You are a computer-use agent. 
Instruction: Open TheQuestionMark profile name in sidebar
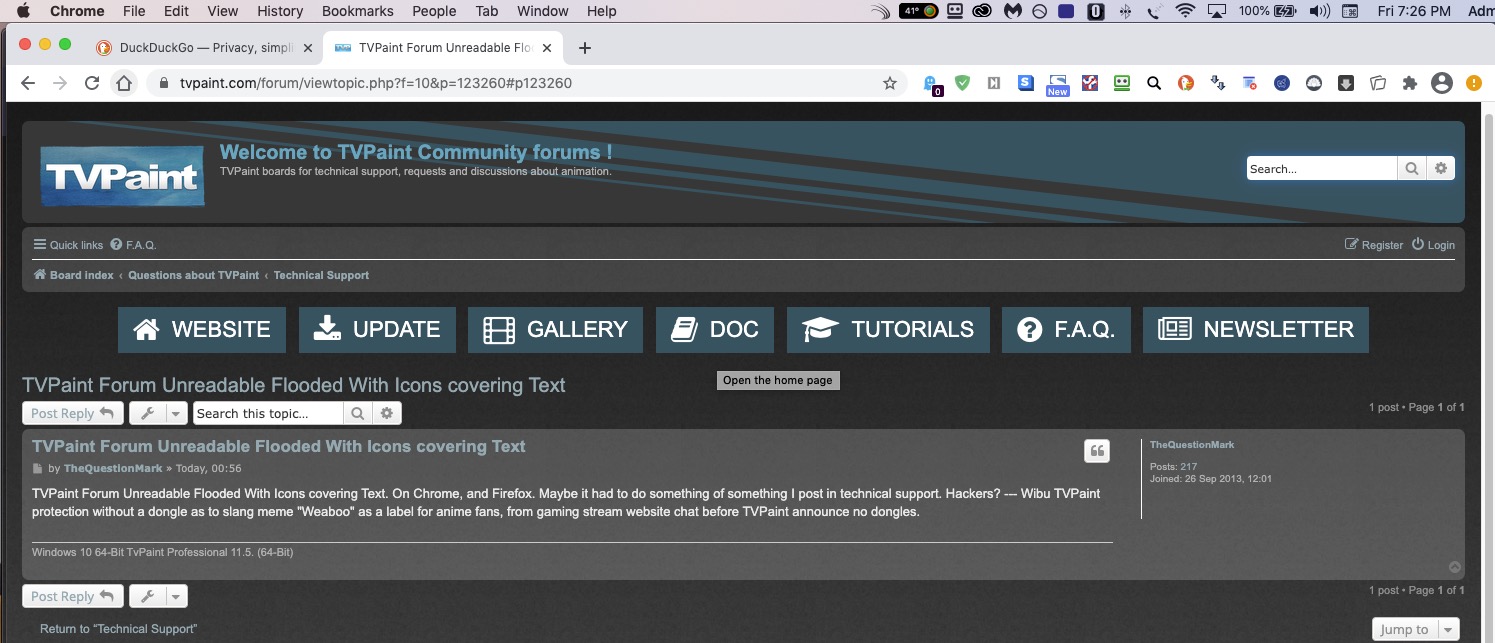(x=1192, y=445)
